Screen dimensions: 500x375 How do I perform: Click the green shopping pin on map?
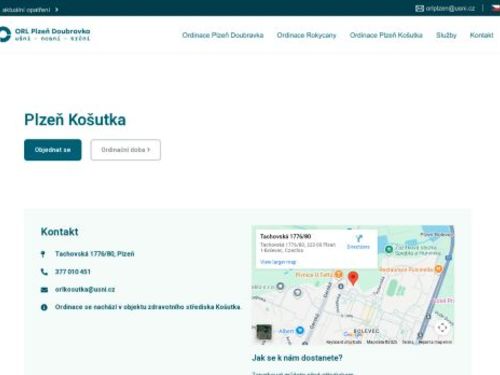[389, 249]
